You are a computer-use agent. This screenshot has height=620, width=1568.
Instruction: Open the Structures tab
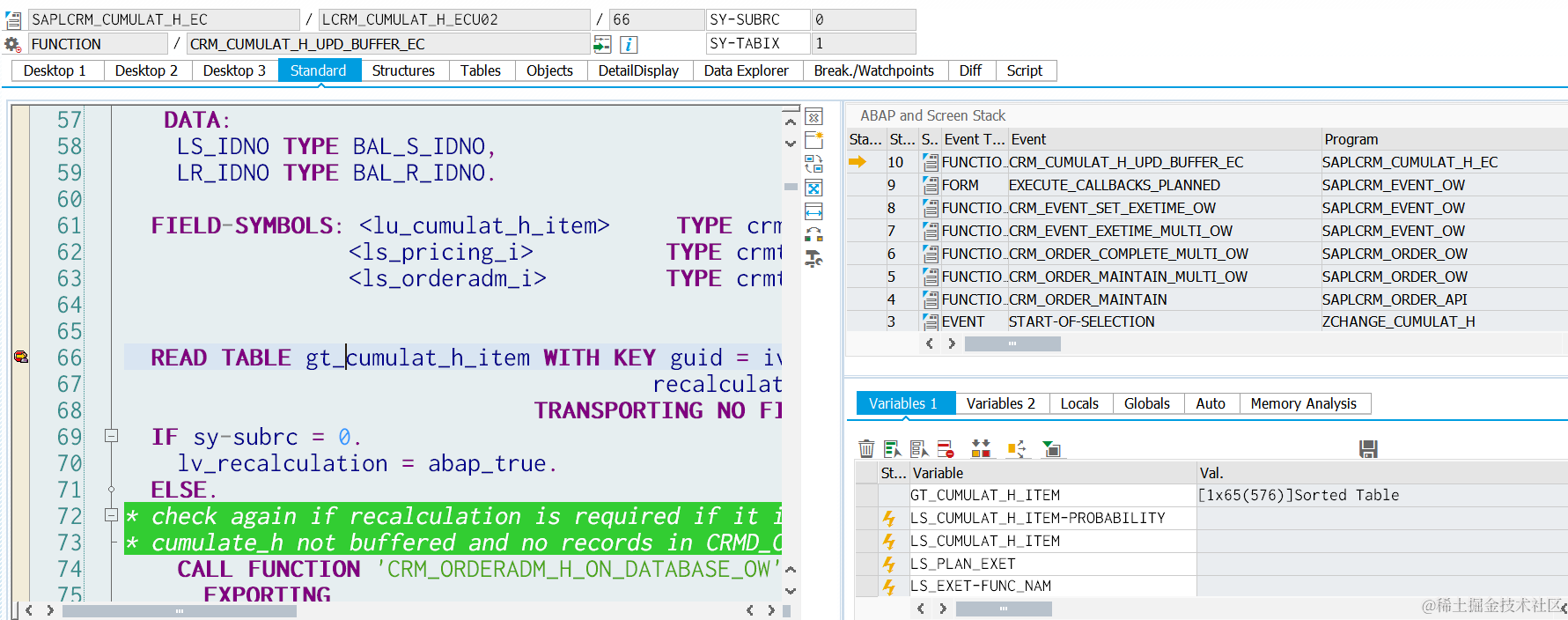pyautogui.click(x=403, y=70)
